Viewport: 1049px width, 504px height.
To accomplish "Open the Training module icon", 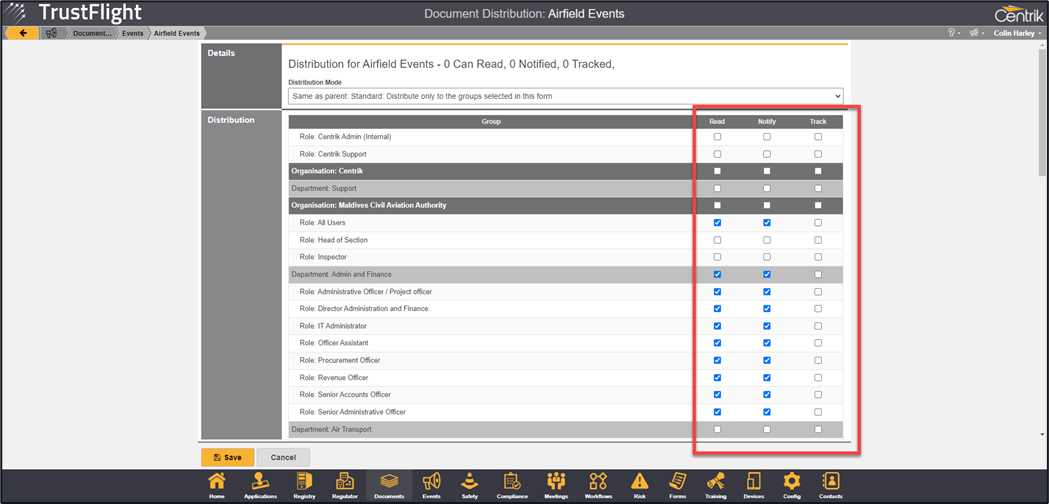I will click(716, 485).
